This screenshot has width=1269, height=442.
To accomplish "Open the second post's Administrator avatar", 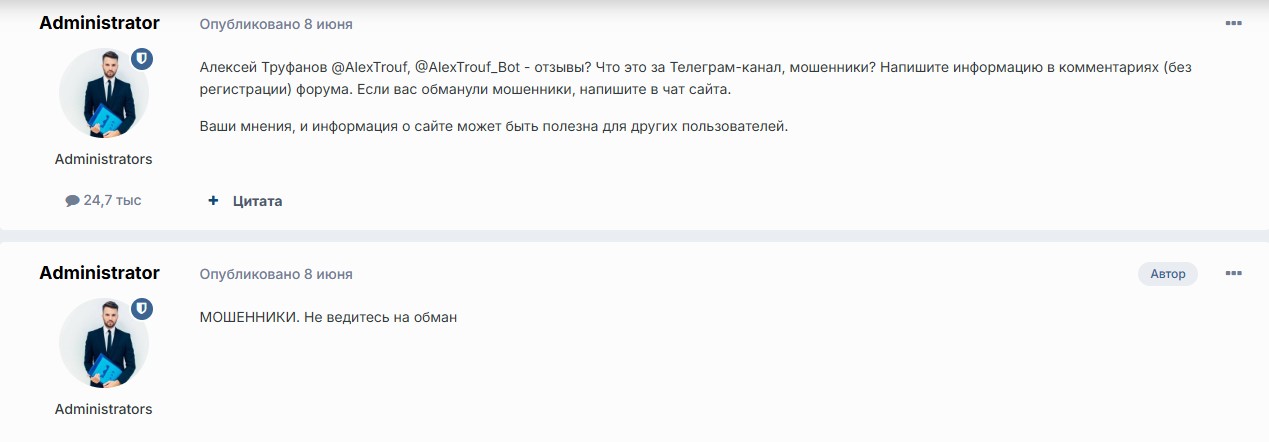I will (103, 343).
